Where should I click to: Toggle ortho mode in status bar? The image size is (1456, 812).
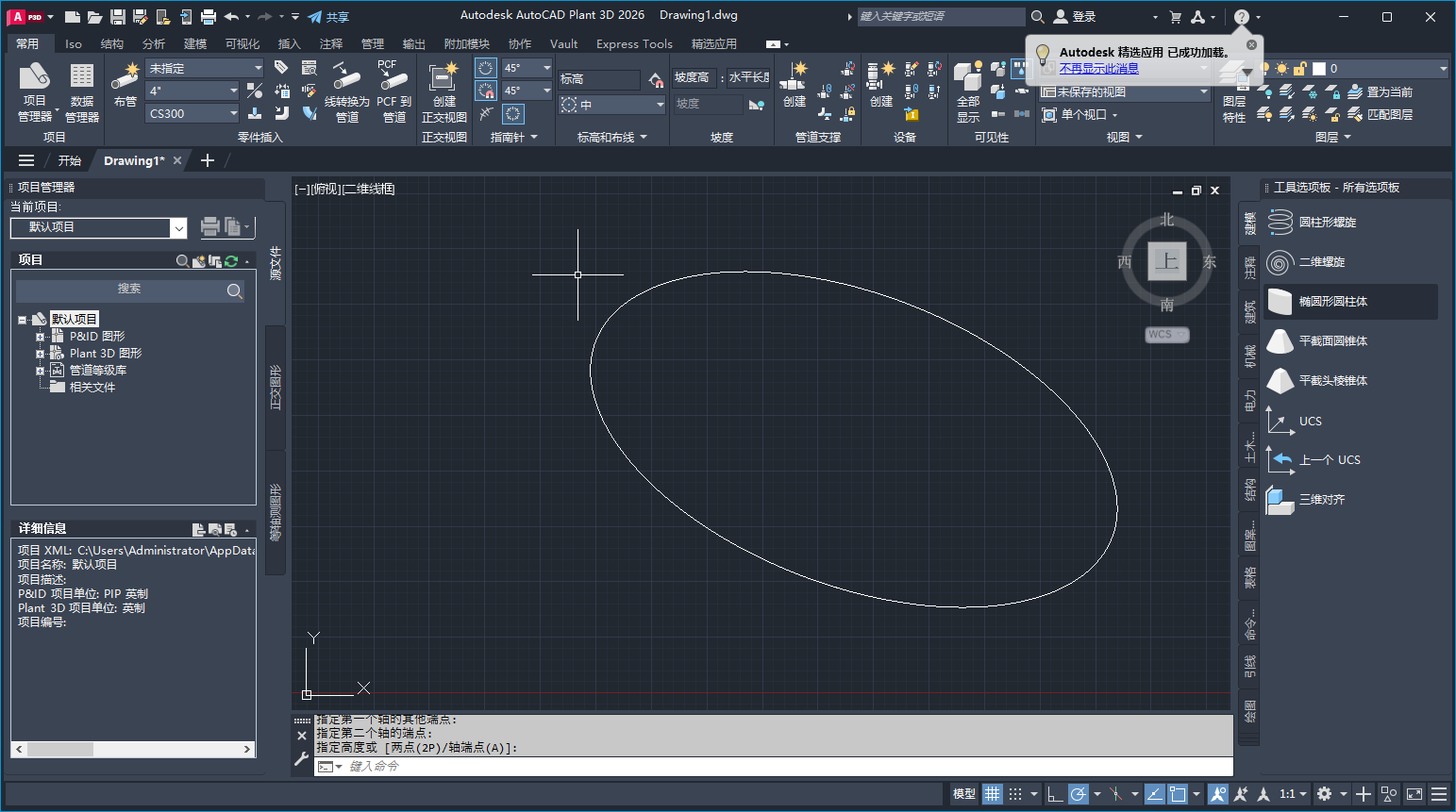1055,794
